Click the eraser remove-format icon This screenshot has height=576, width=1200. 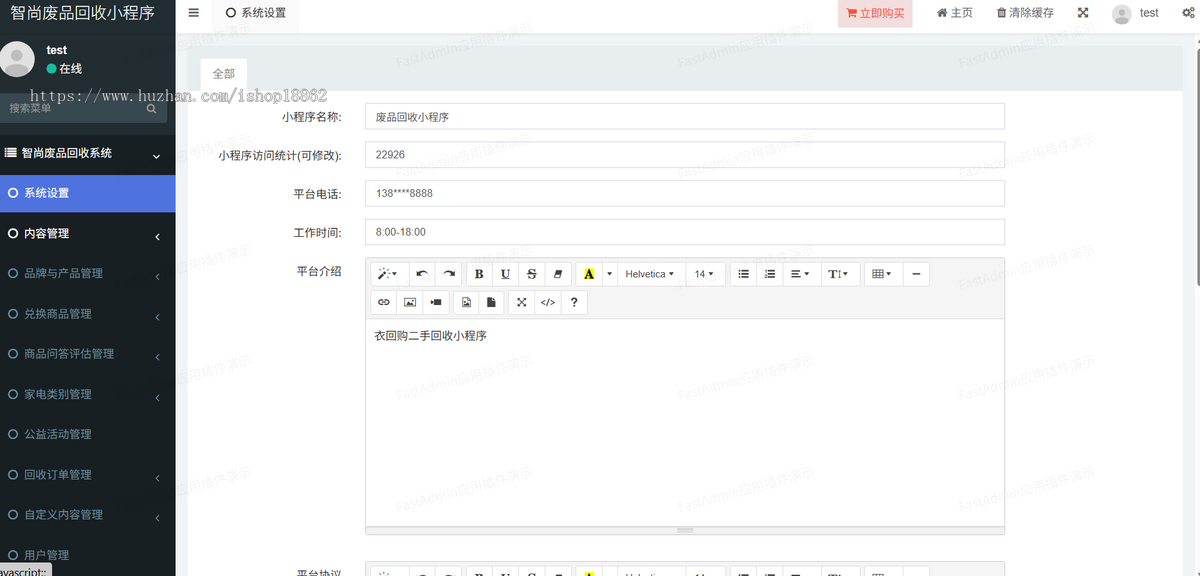[x=558, y=274]
